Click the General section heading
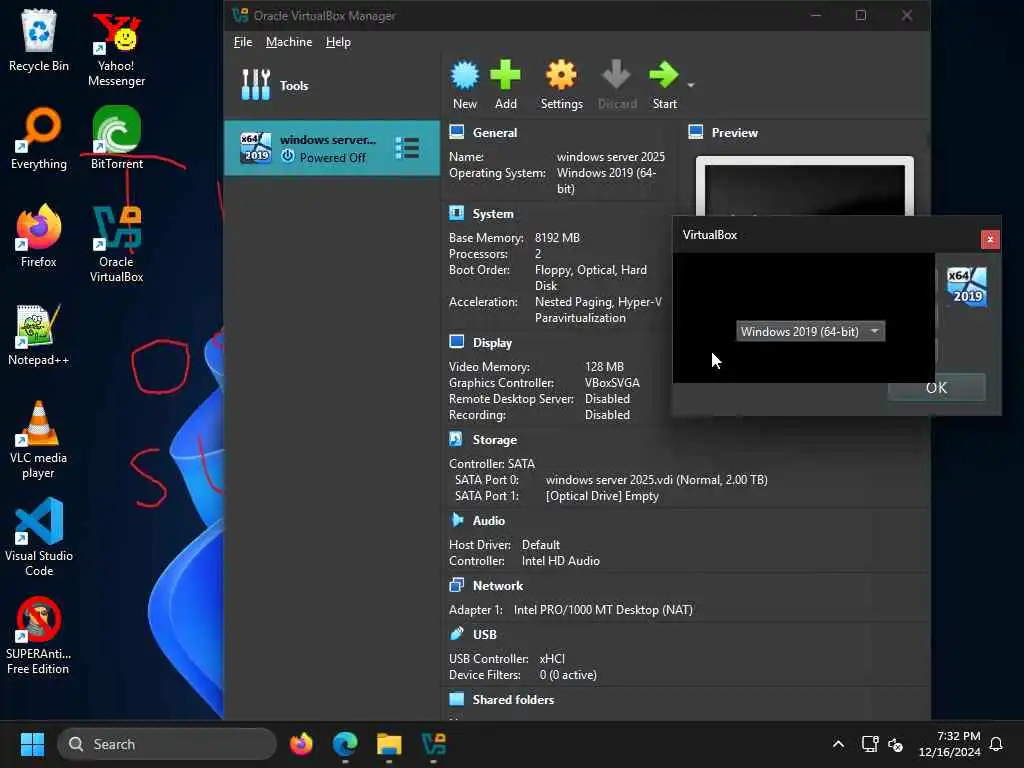 pos(495,133)
